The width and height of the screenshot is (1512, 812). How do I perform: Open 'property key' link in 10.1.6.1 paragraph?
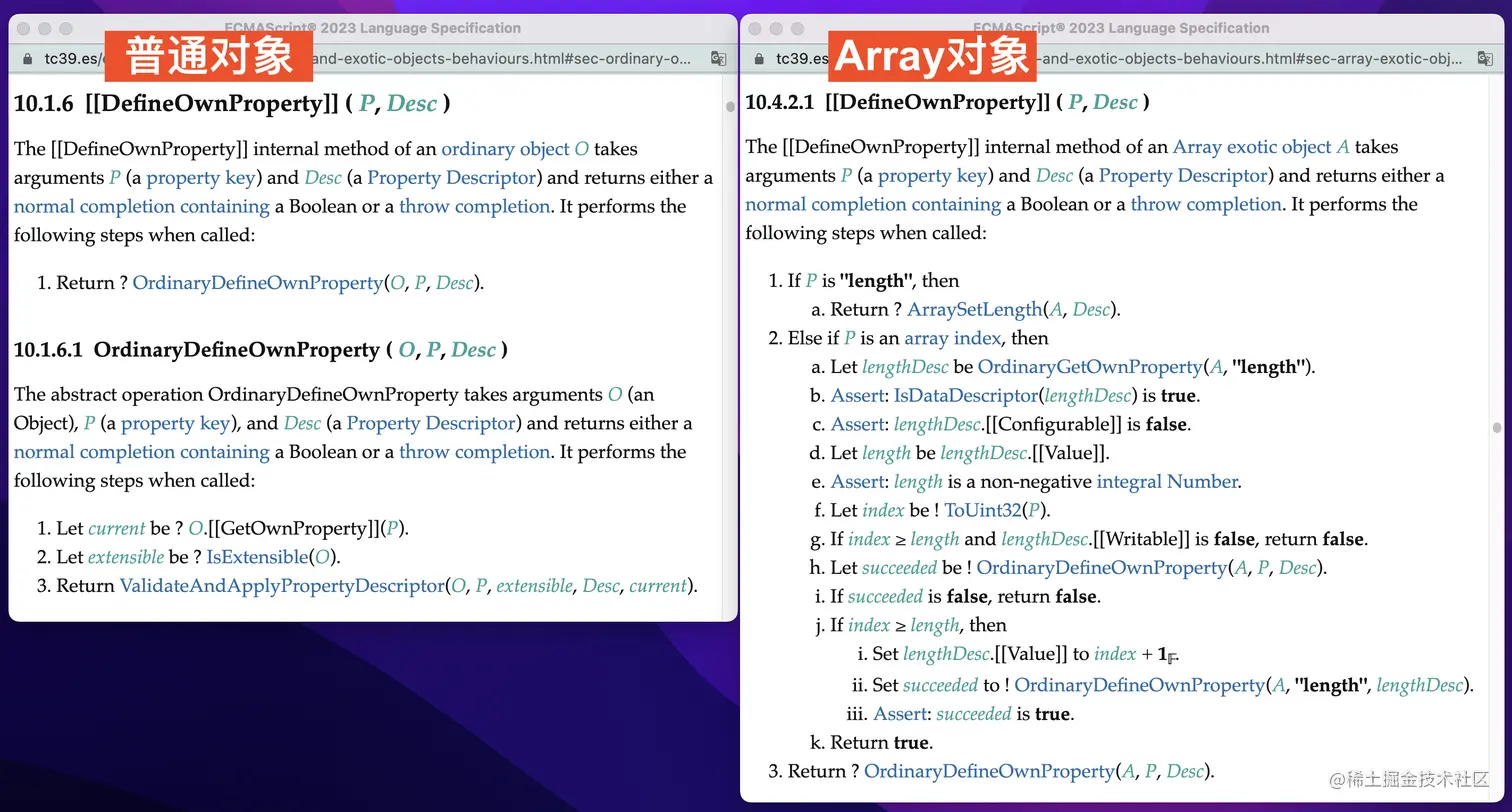coord(175,423)
